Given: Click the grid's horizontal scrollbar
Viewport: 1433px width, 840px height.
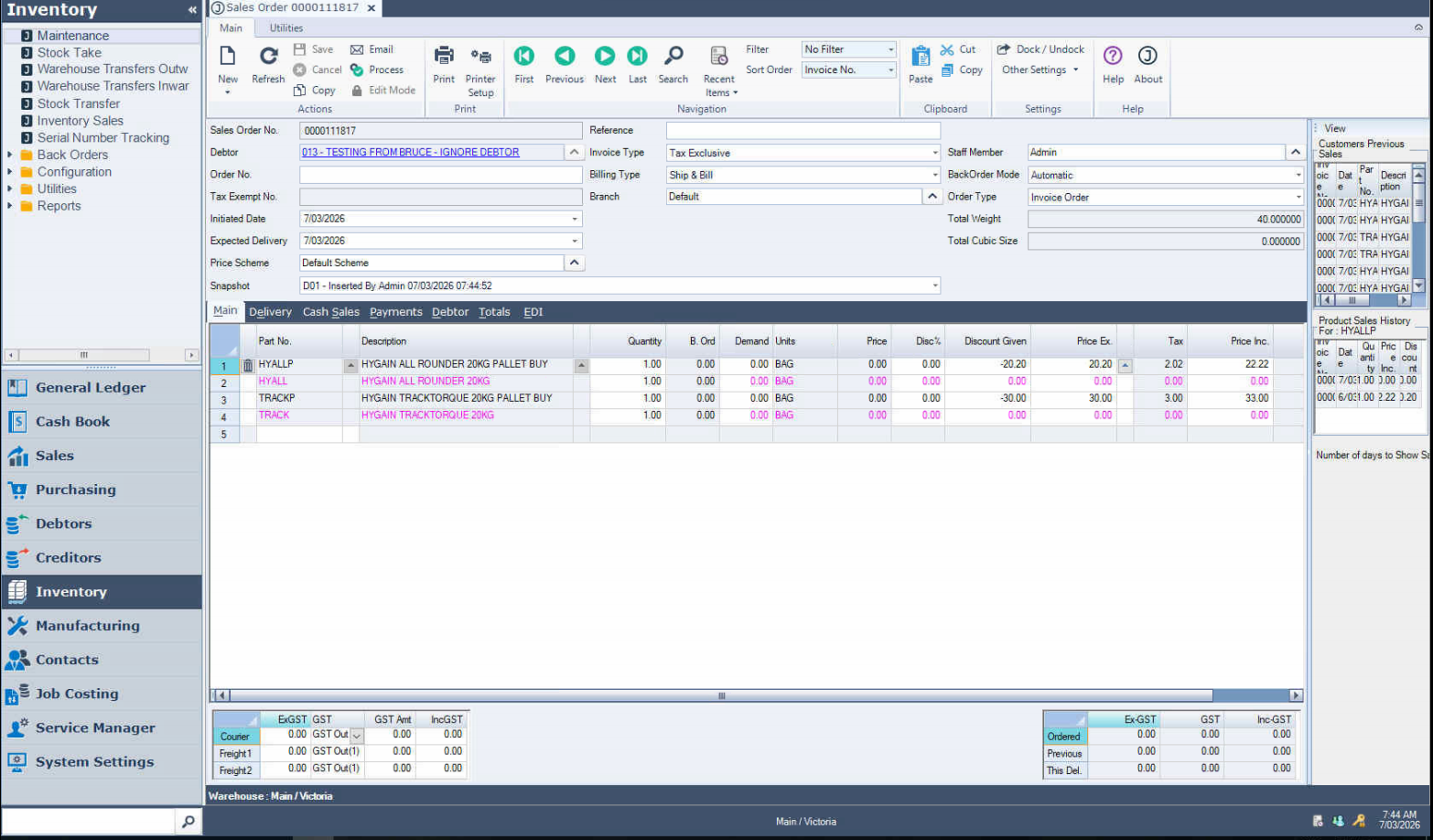Looking at the screenshot, I should tap(721, 695).
